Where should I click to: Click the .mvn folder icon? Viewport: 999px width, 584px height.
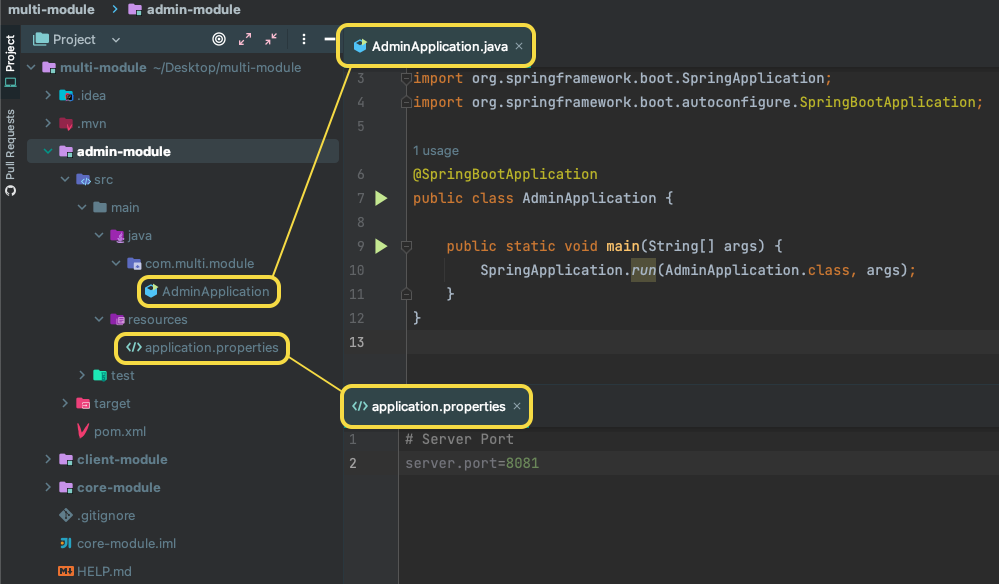coord(66,124)
